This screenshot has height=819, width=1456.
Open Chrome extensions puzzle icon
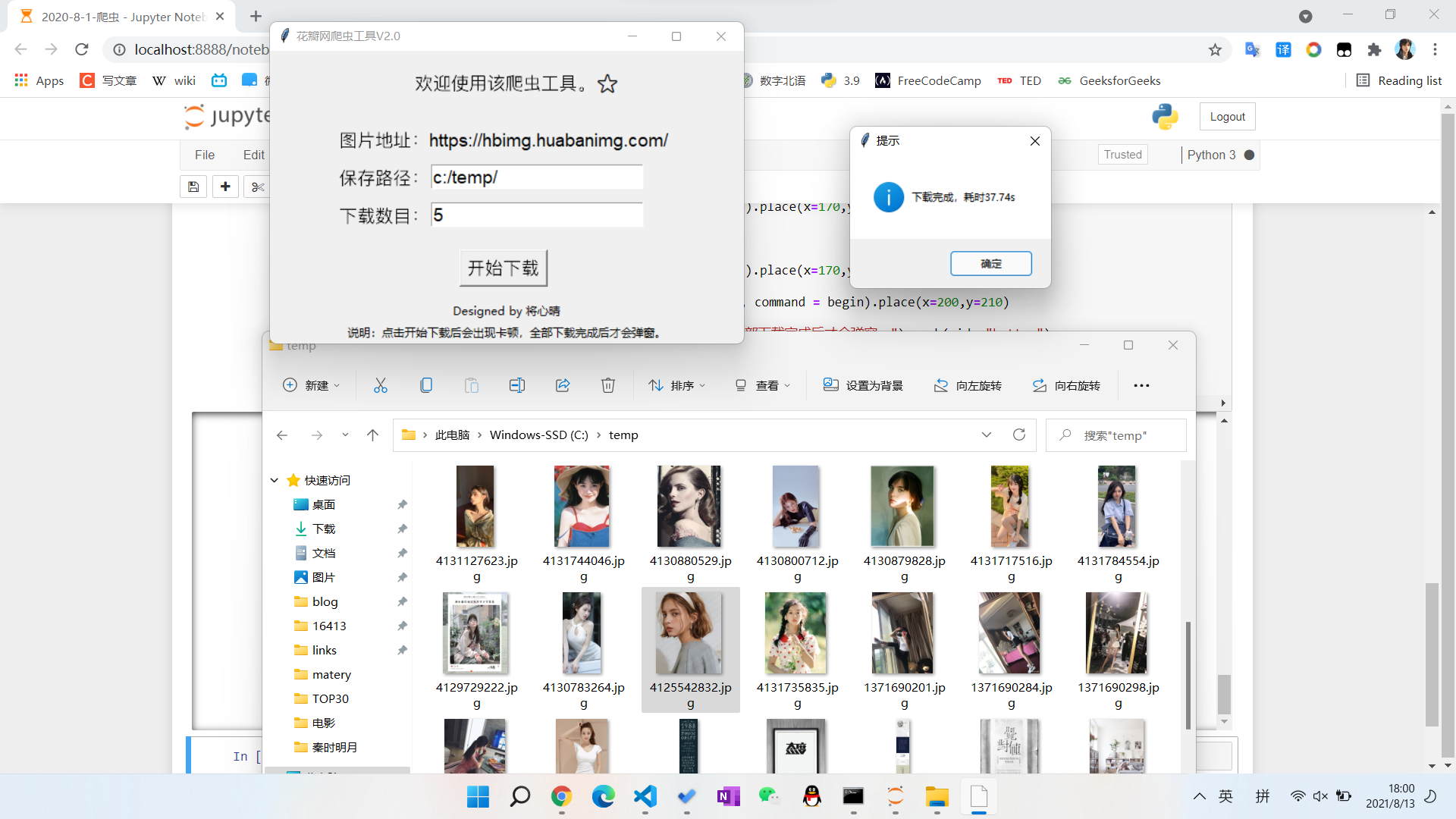(1374, 50)
